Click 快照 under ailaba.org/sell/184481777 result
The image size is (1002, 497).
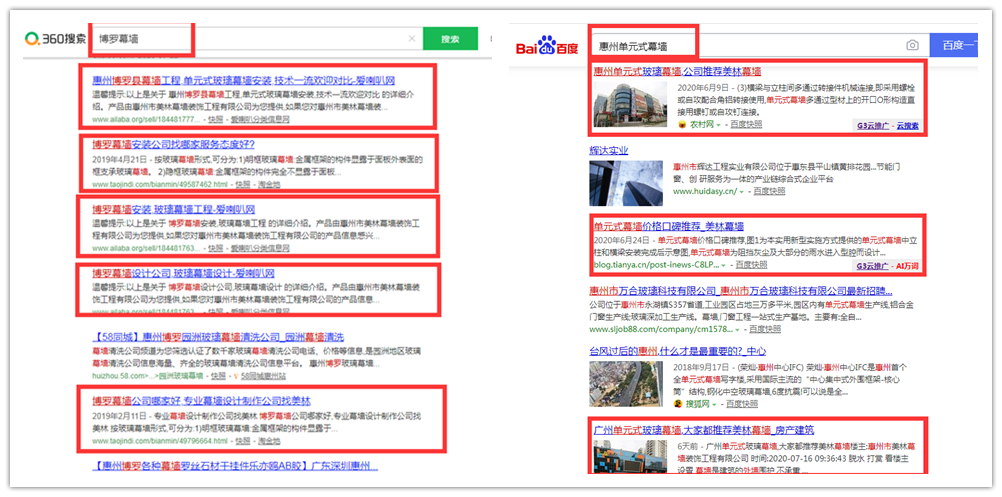tap(215, 119)
